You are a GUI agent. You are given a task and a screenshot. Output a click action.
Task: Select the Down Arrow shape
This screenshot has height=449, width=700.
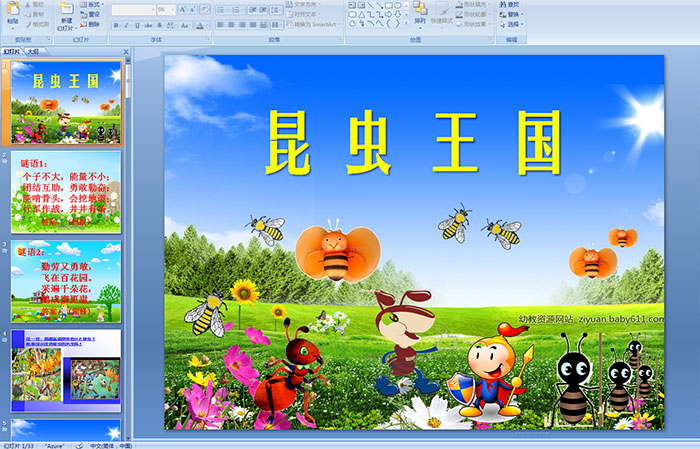click(x=398, y=15)
